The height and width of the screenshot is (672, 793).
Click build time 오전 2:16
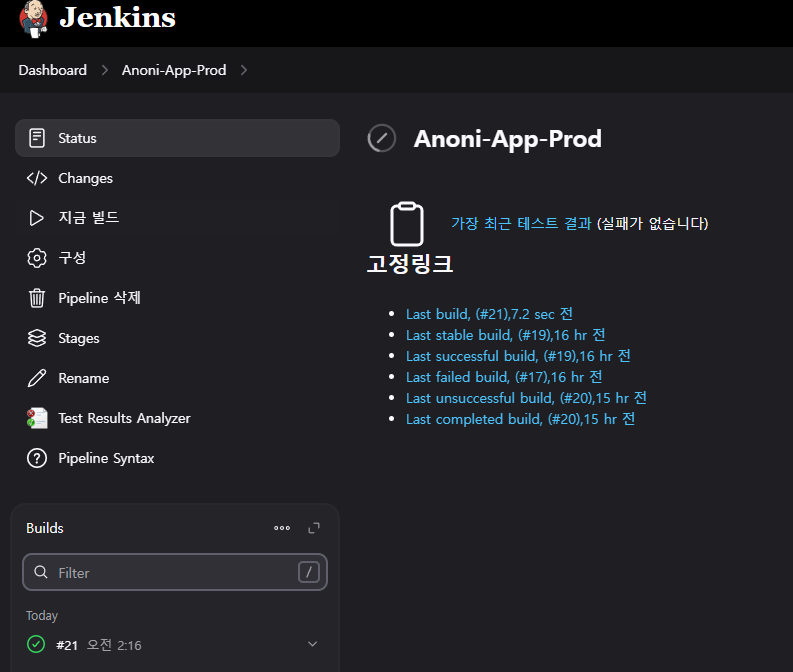click(x=114, y=645)
